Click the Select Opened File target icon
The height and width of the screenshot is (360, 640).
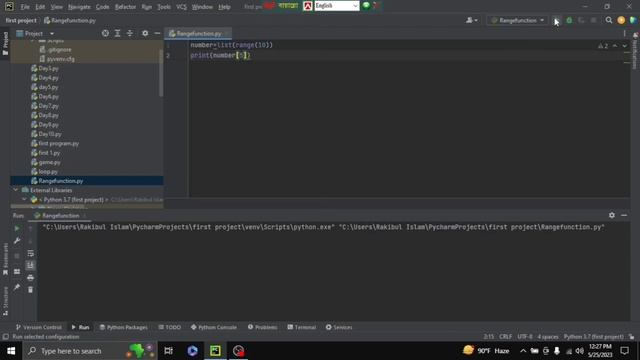105,33
